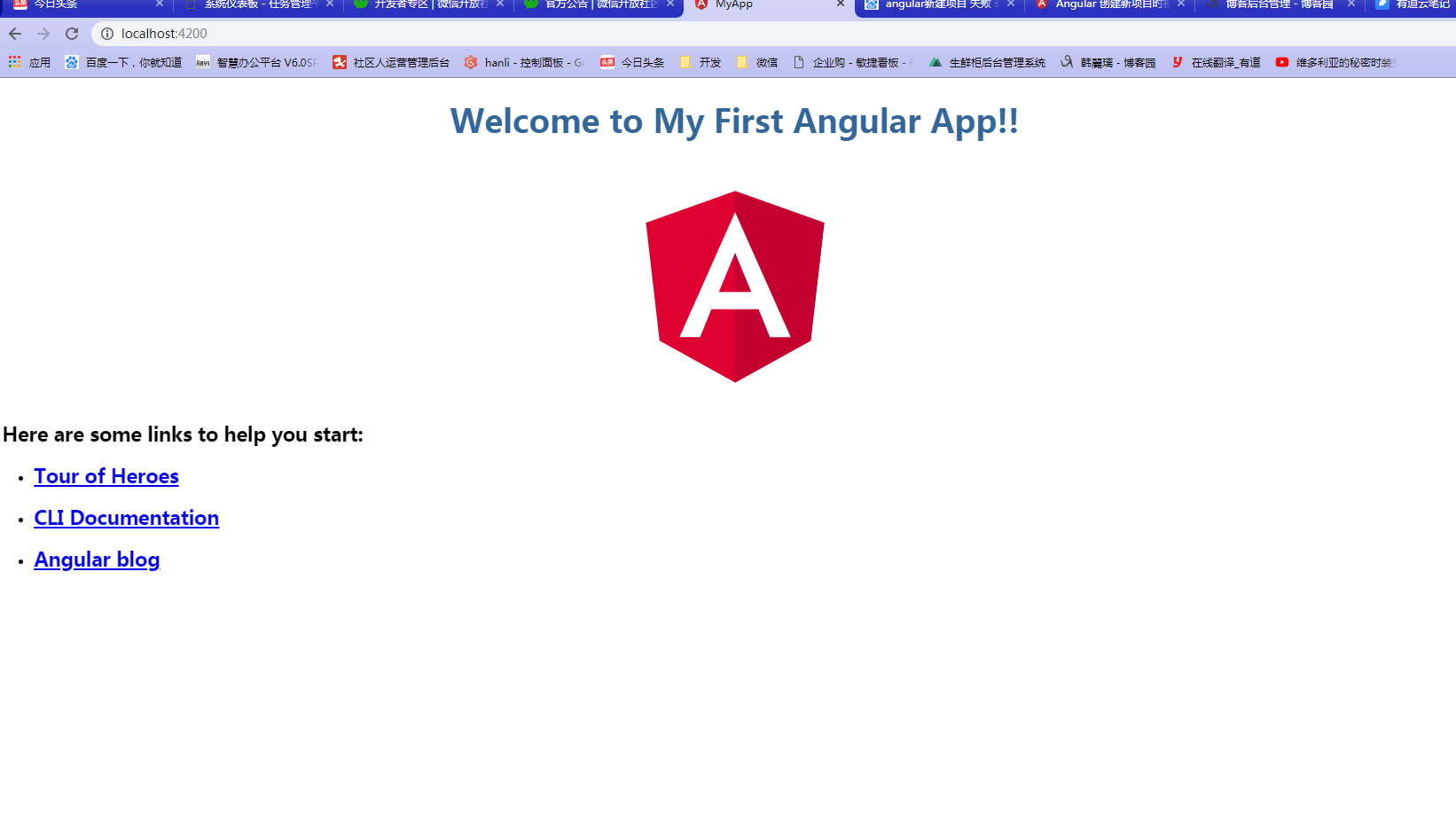Open the 企业购 - 敏捷看板 bookmark
The image size is (1456, 822).
tap(852, 62)
